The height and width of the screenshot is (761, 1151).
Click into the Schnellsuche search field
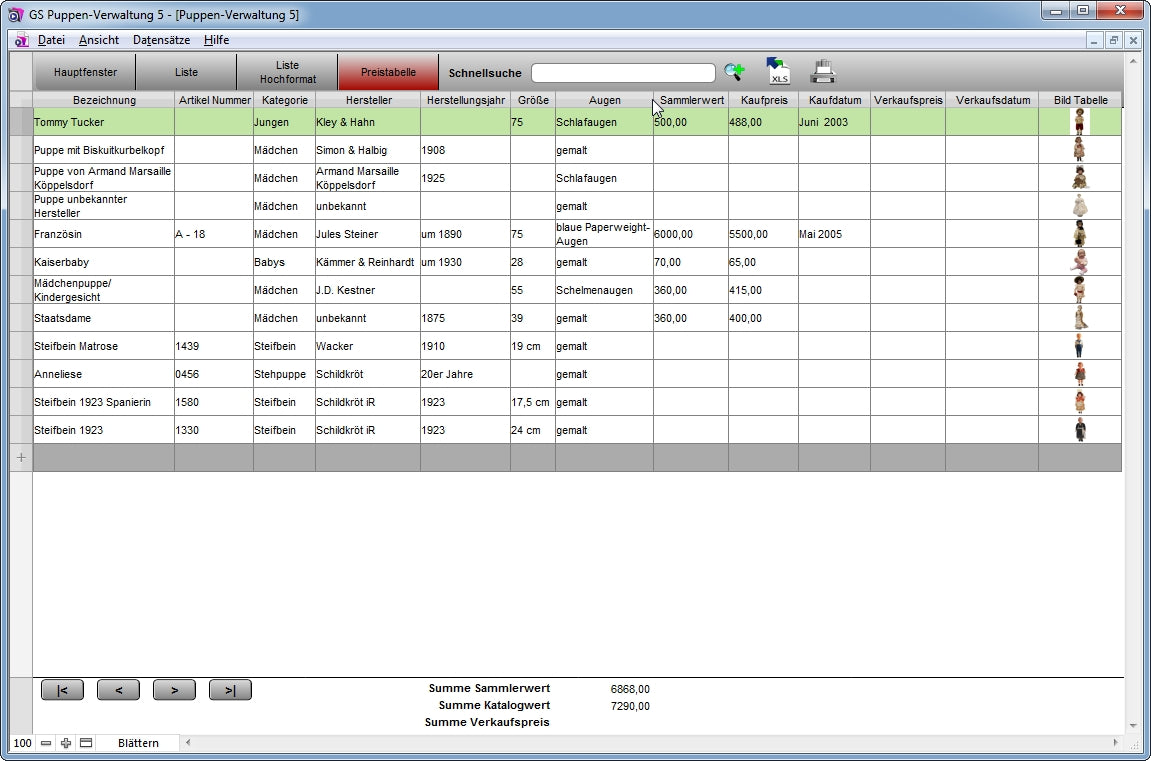point(622,73)
